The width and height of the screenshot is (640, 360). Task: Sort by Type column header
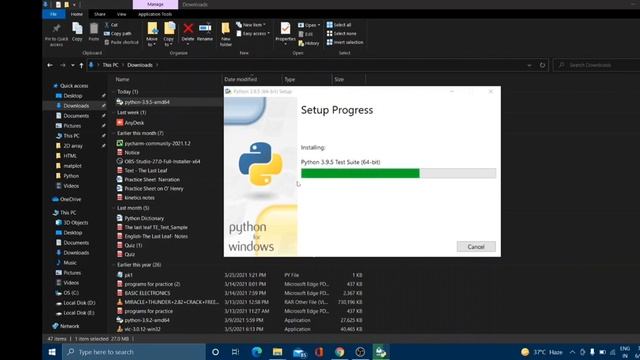(x=290, y=80)
